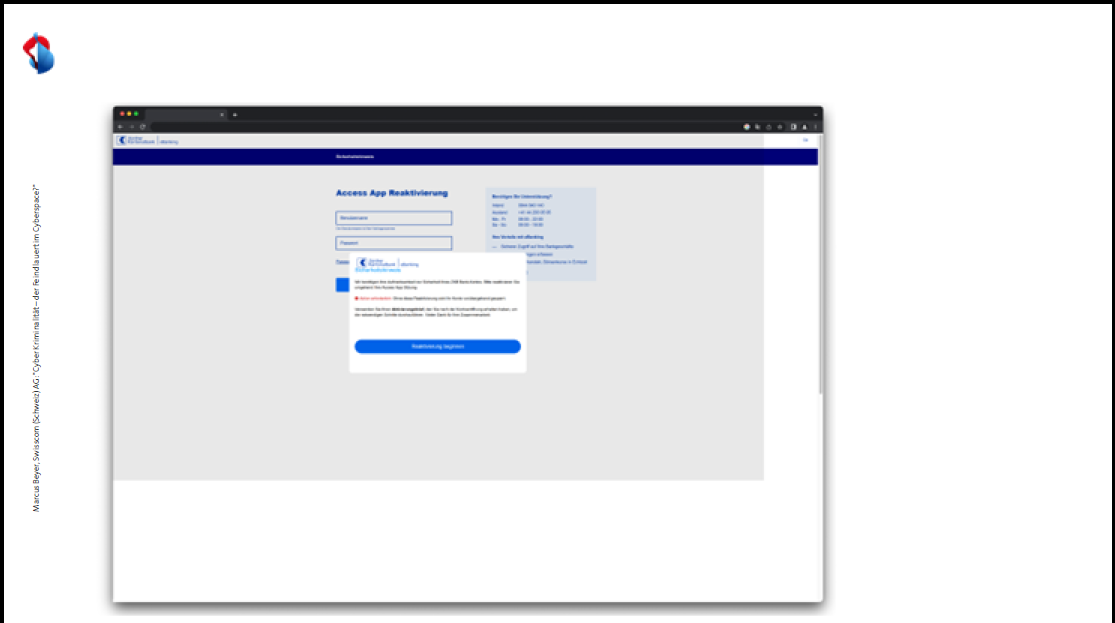Open the new tab plus button
Screen dimensions: 1115x623
click(x=235, y=115)
